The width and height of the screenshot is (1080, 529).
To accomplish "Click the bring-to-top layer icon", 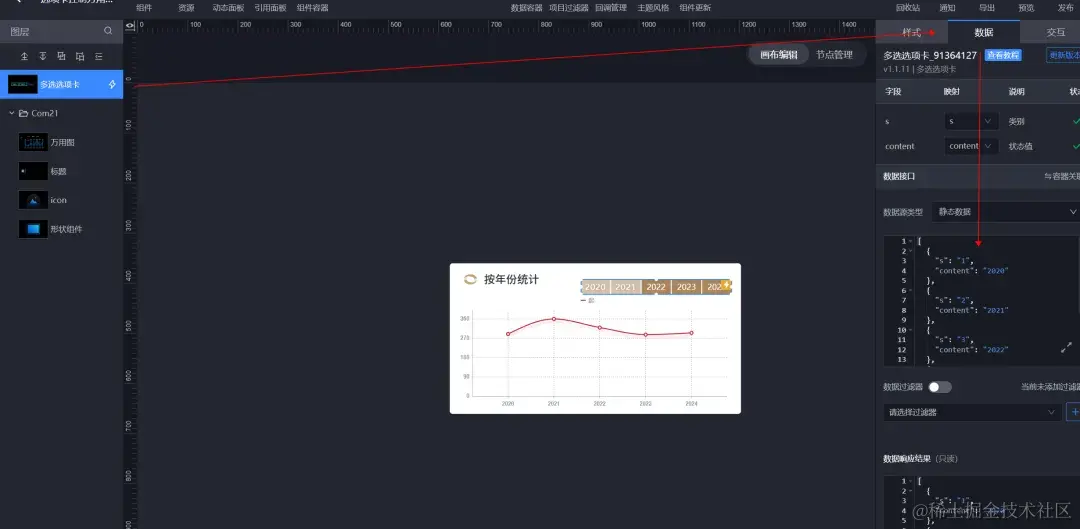I will point(25,56).
